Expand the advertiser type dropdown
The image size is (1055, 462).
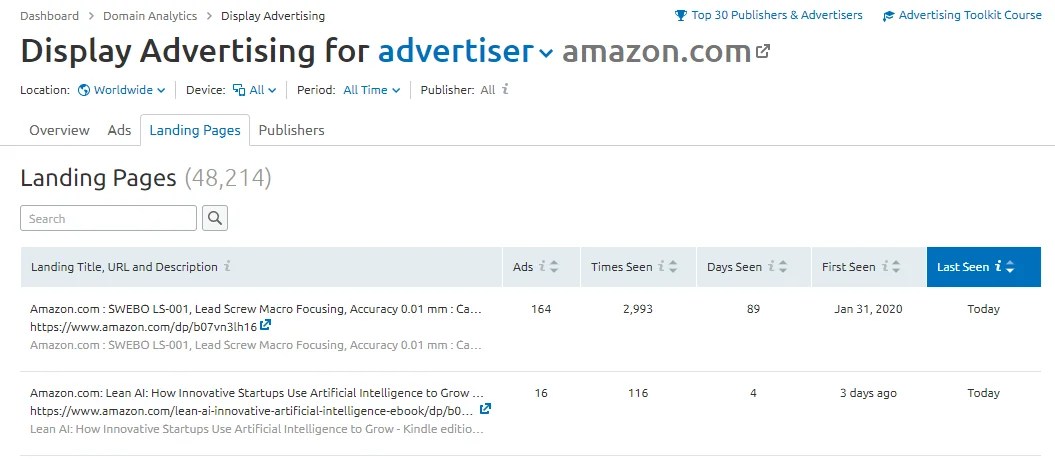point(545,53)
